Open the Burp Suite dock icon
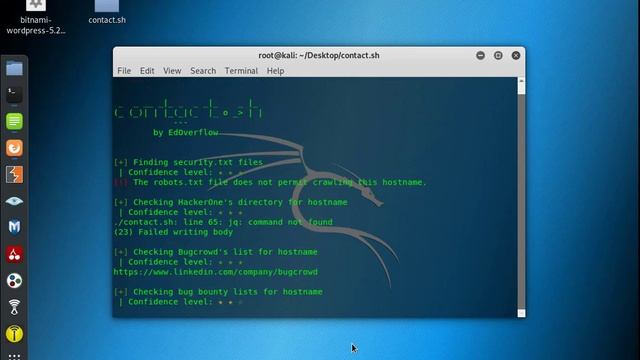 pos(14,174)
